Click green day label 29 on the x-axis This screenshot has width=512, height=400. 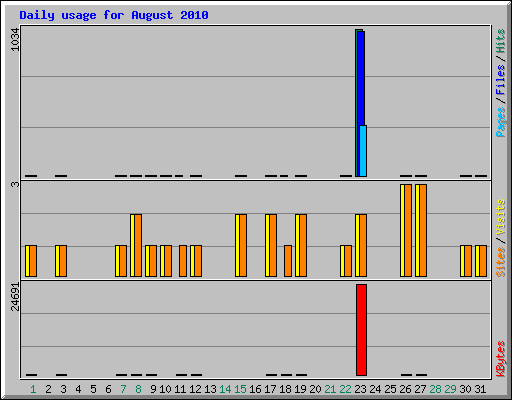tap(450, 389)
